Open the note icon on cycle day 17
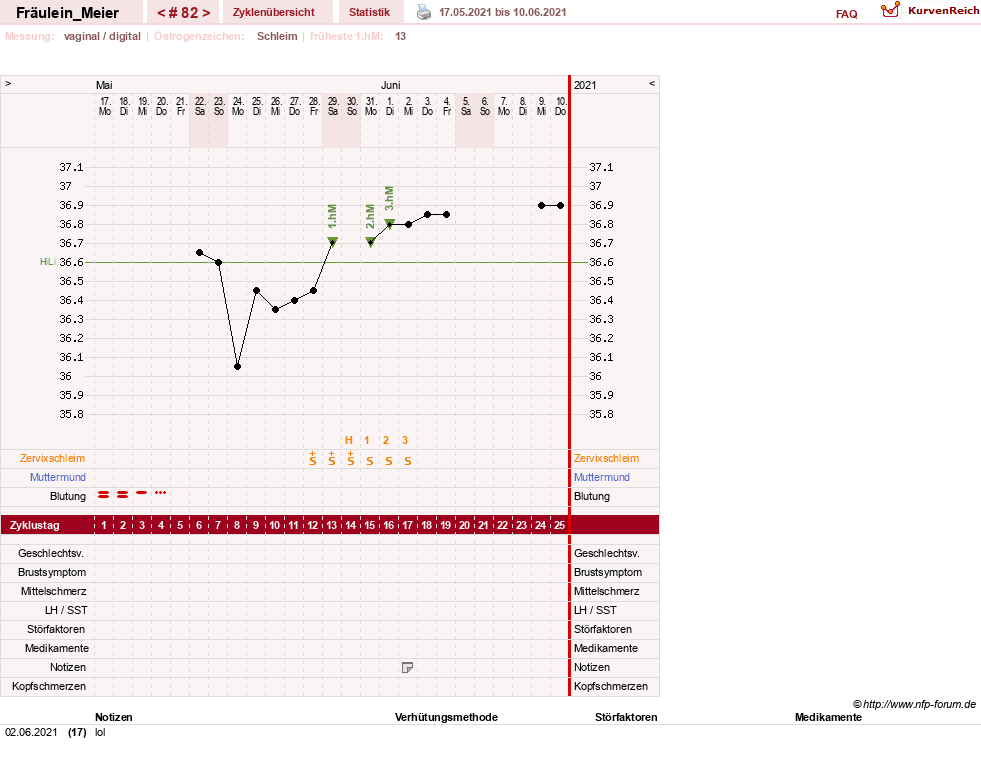981x776 pixels. click(407, 668)
